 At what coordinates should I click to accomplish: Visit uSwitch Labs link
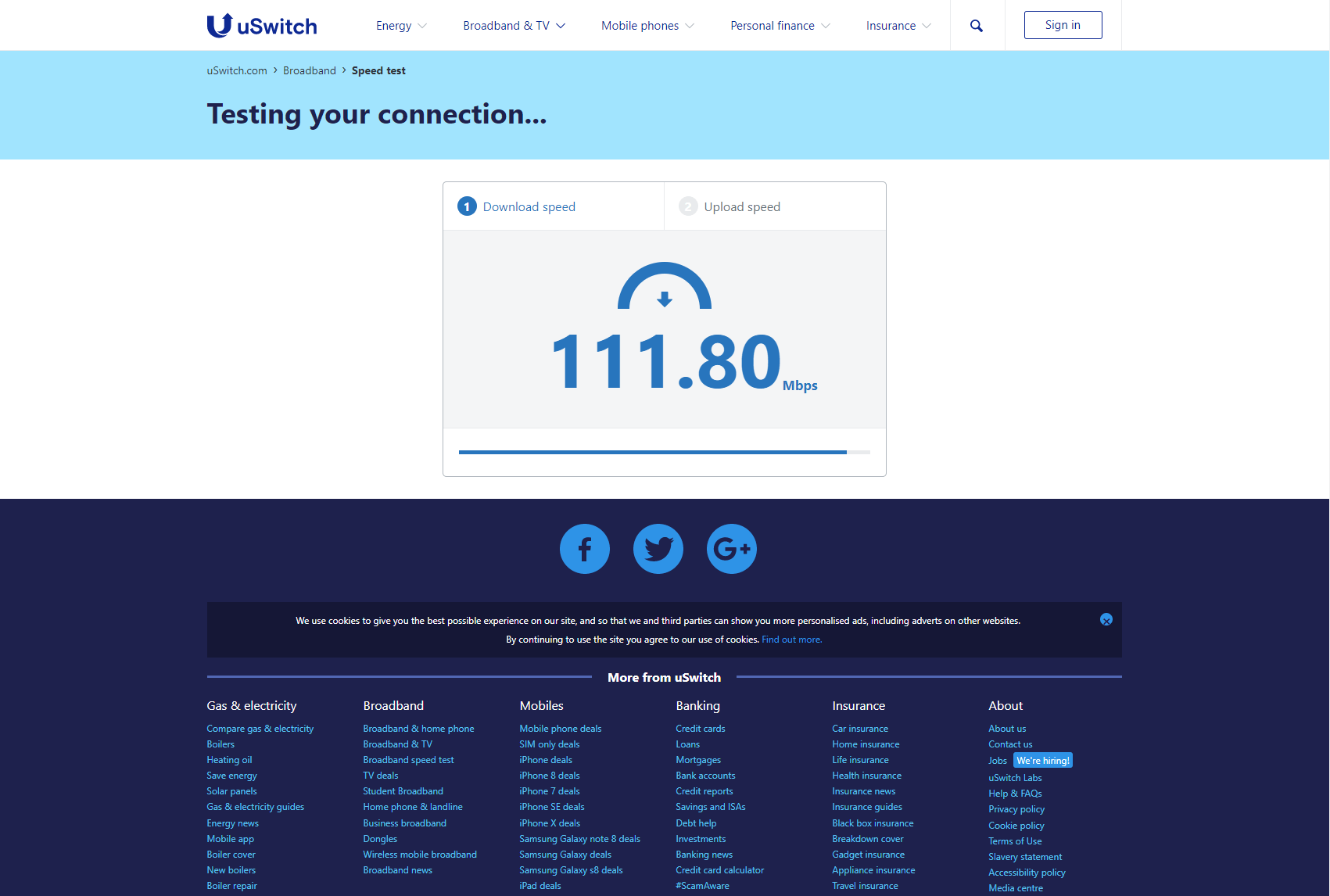(1015, 778)
